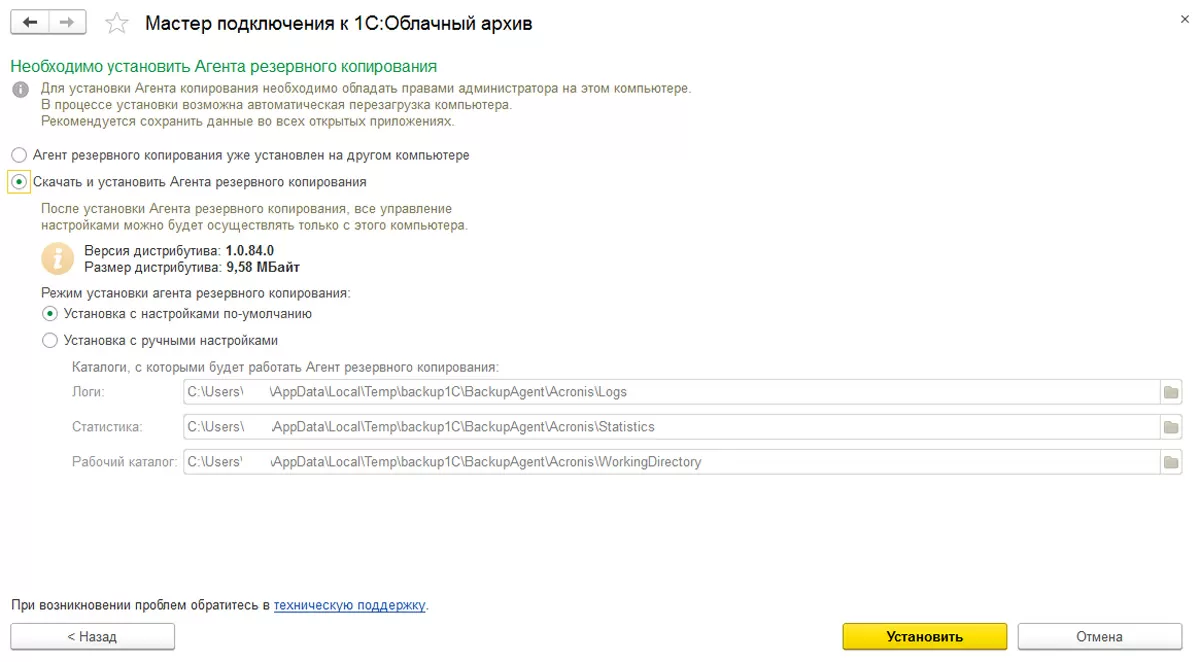Choose 'Установка с настройками по-умолчанию' mode
This screenshot has height=662, width=1200.
(x=177, y=313)
